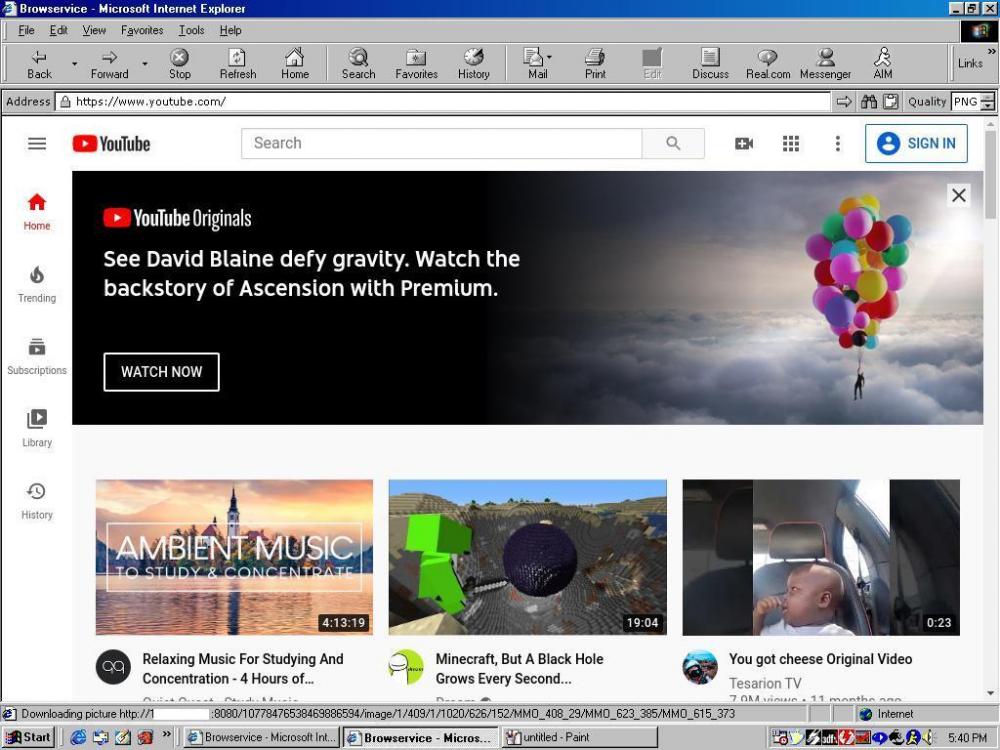Open the Trending section in the sidebar
Viewport: 1000px width, 750px height.
pyautogui.click(x=37, y=283)
